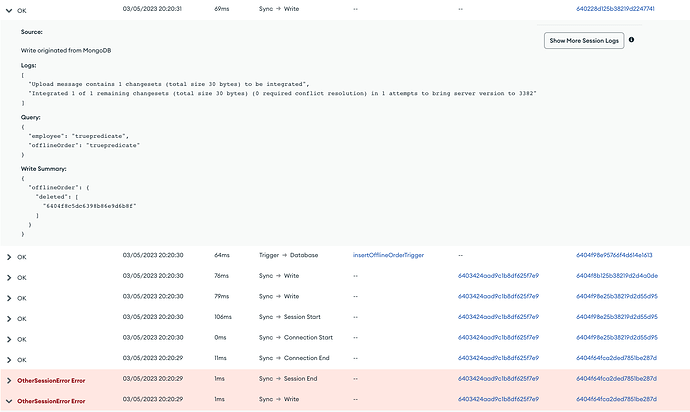
Task: Expand the Session End OtherSessionError row
Action: [9, 380]
